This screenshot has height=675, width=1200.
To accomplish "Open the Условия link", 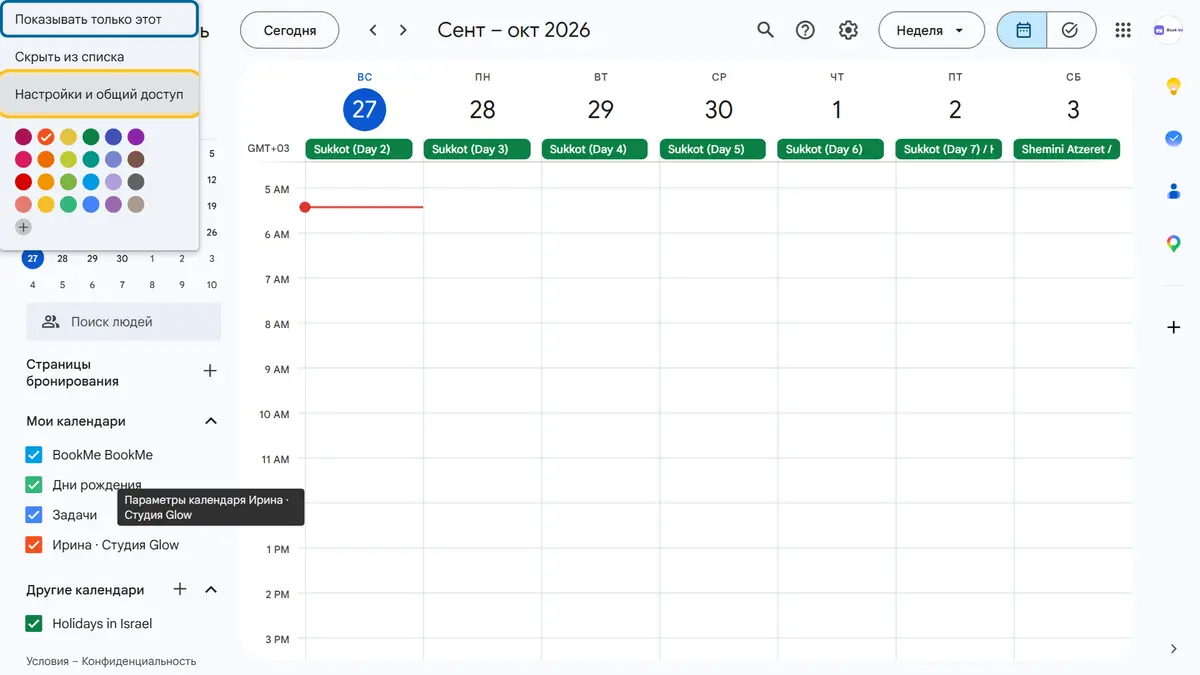I will pyautogui.click(x=48, y=661).
